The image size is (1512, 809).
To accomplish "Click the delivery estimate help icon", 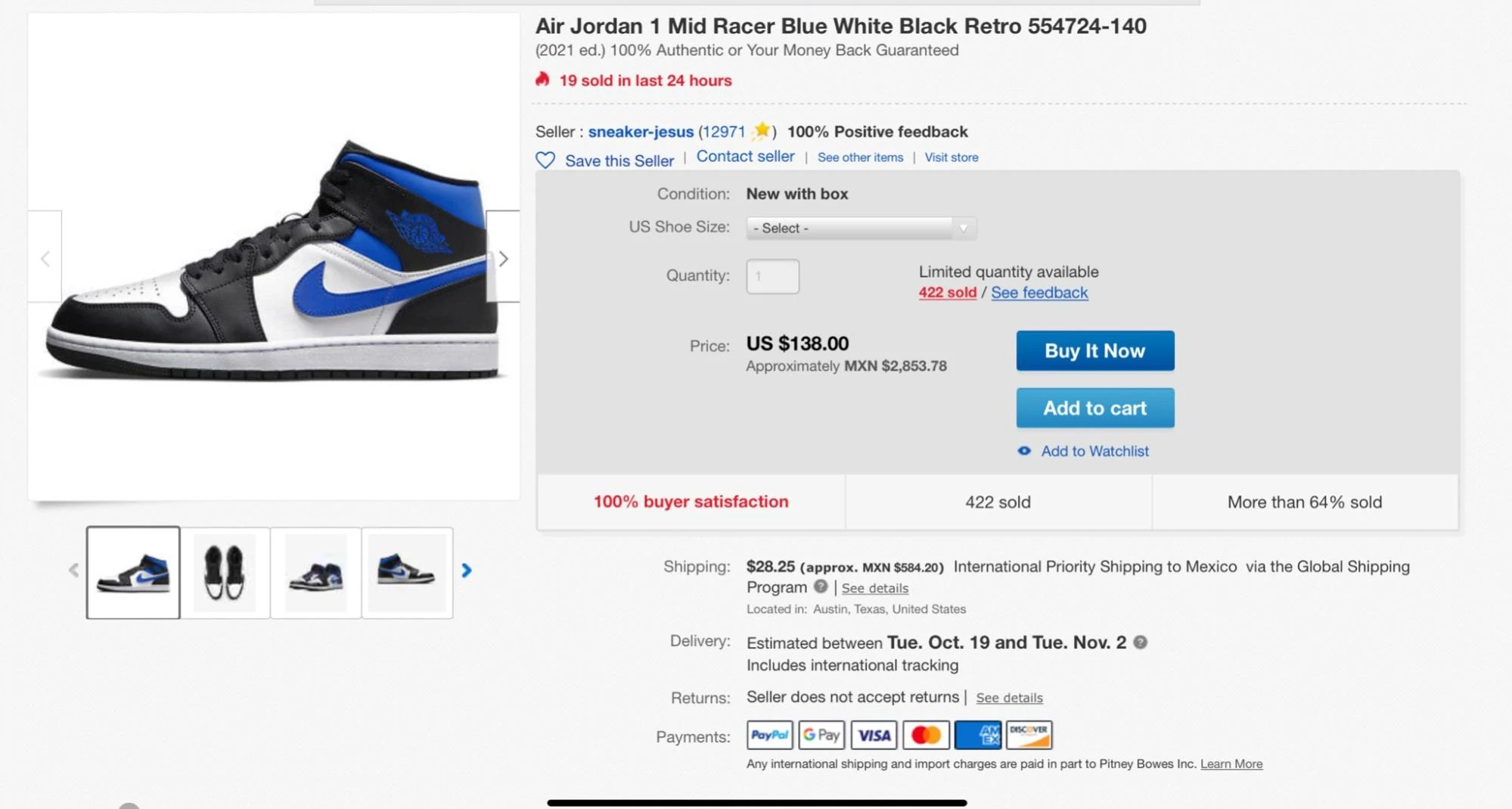I will (1140, 643).
